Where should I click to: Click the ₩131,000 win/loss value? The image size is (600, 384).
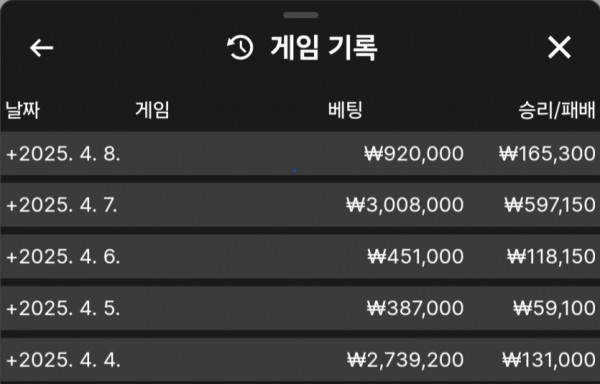pyautogui.click(x=549, y=360)
